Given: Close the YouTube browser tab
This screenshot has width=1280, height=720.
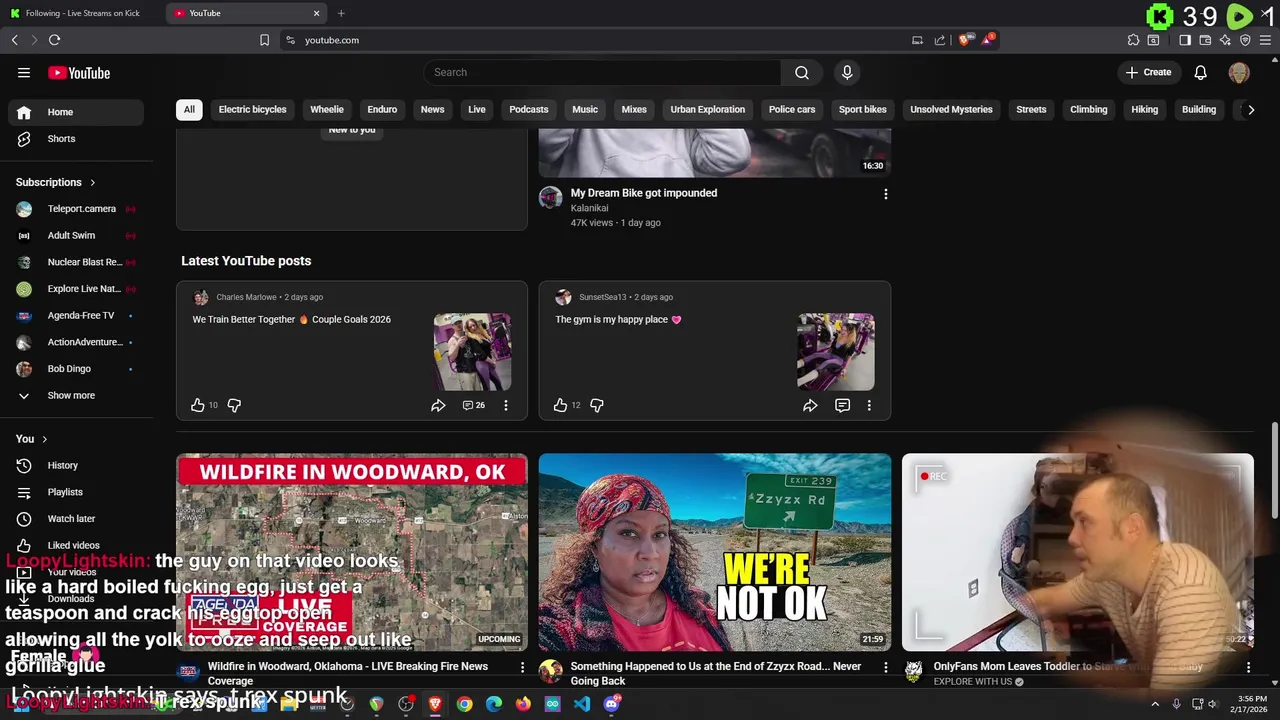Looking at the screenshot, I should coord(316,13).
